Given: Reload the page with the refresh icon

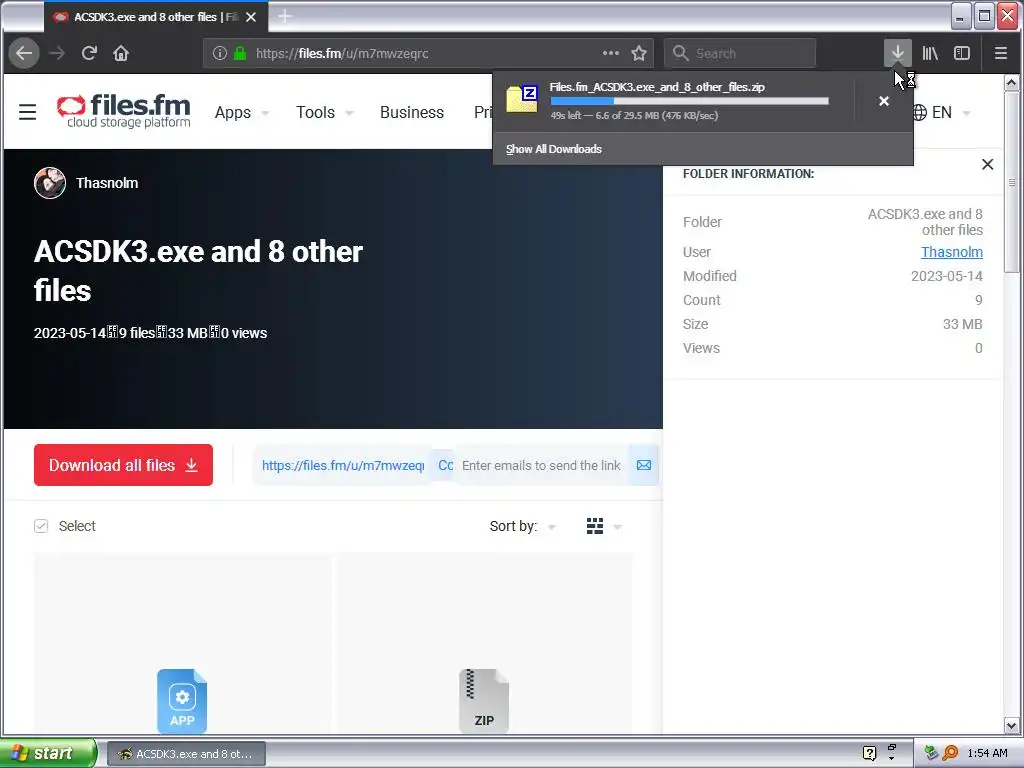Looking at the screenshot, I should [x=89, y=53].
